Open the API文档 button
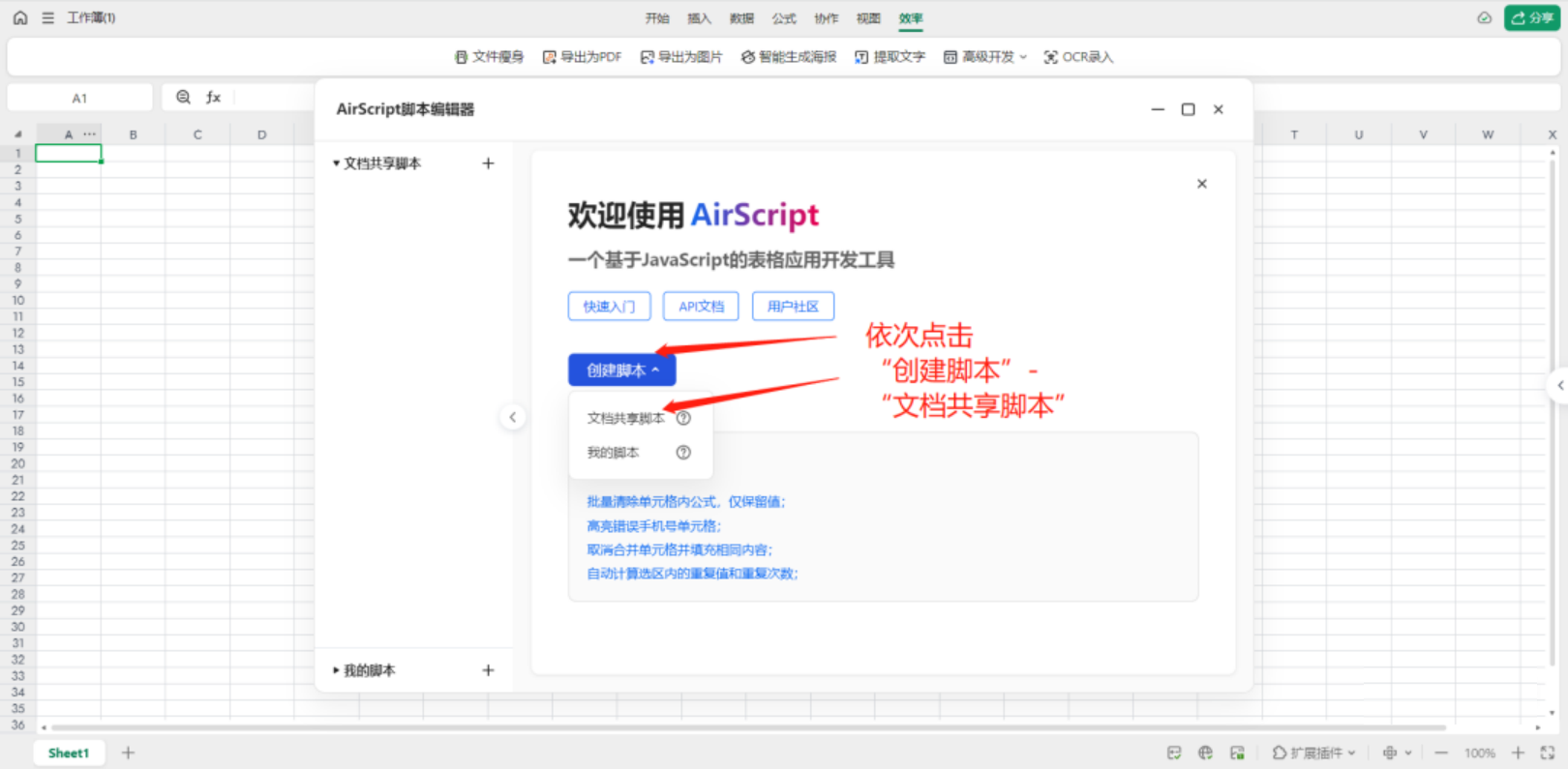This screenshot has width=1568, height=769. click(701, 307)
